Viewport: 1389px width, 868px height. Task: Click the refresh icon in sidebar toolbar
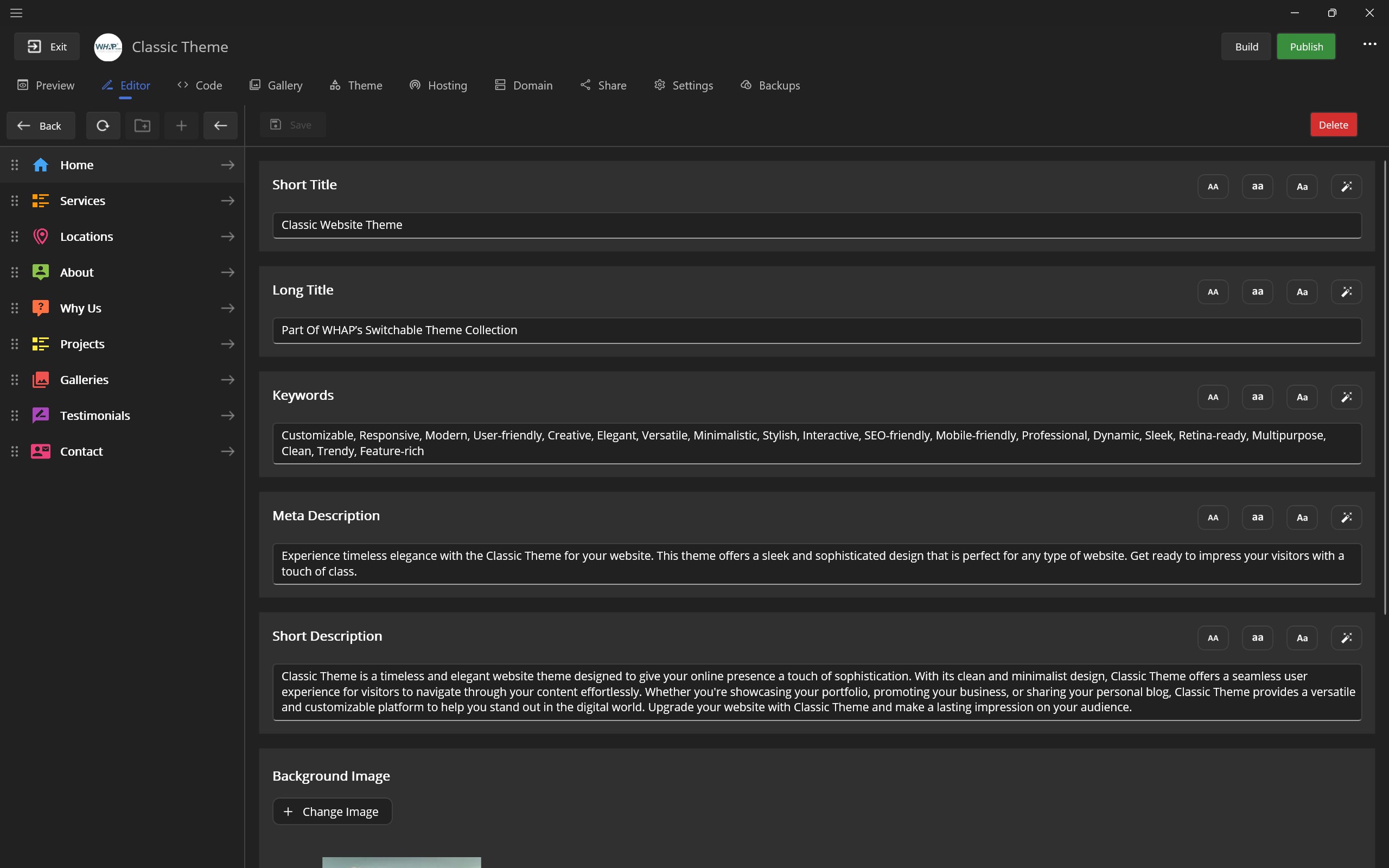click(x=103, y=126)
